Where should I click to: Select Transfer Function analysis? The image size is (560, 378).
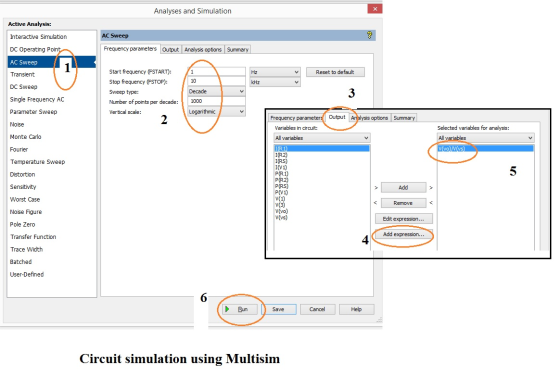click(33, 237)
